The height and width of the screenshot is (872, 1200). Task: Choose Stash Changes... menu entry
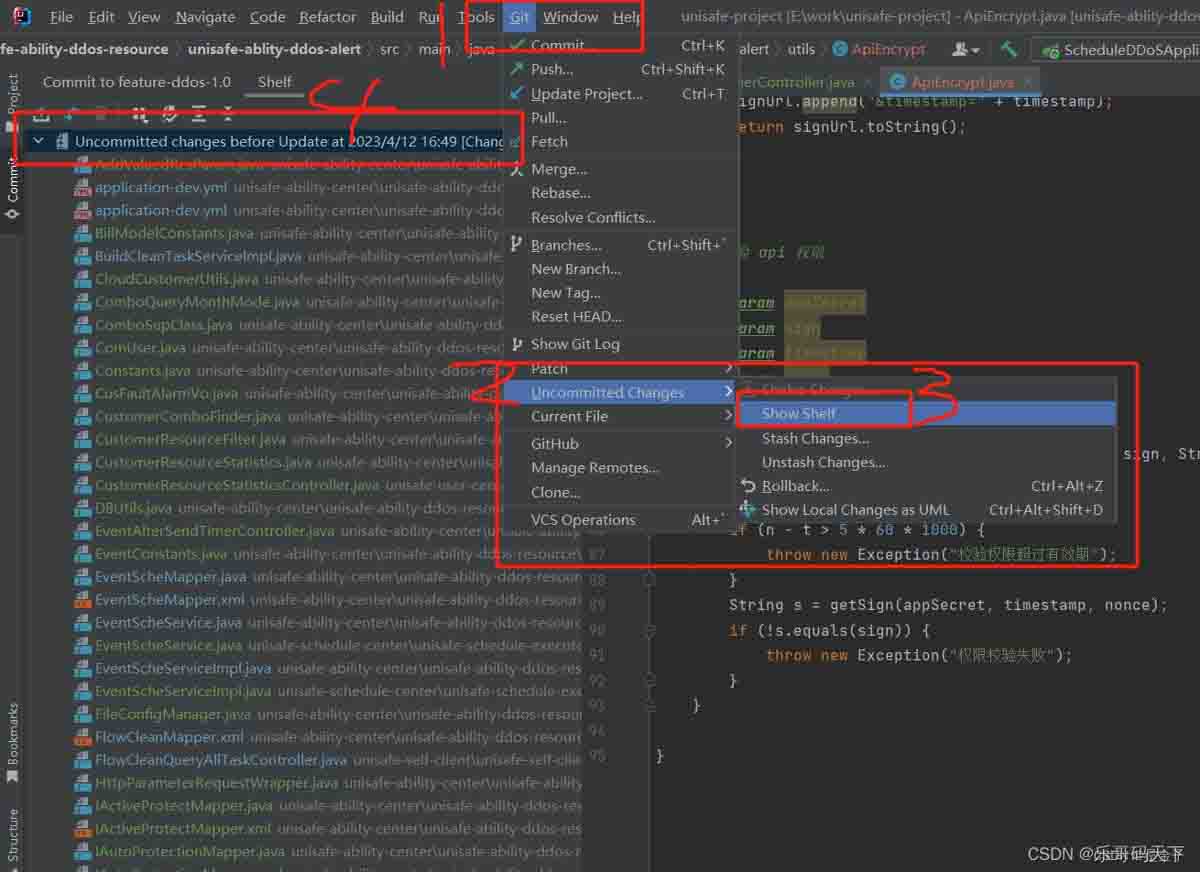point(815,438)
